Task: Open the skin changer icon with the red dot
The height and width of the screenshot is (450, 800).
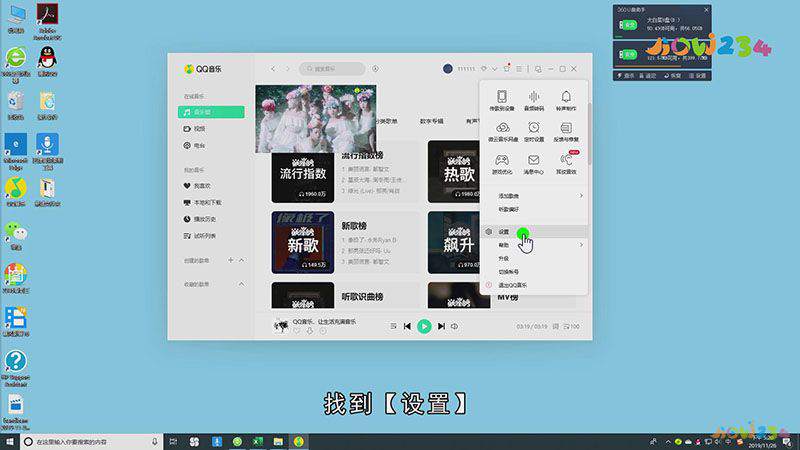Action: (x=507, y=68)
